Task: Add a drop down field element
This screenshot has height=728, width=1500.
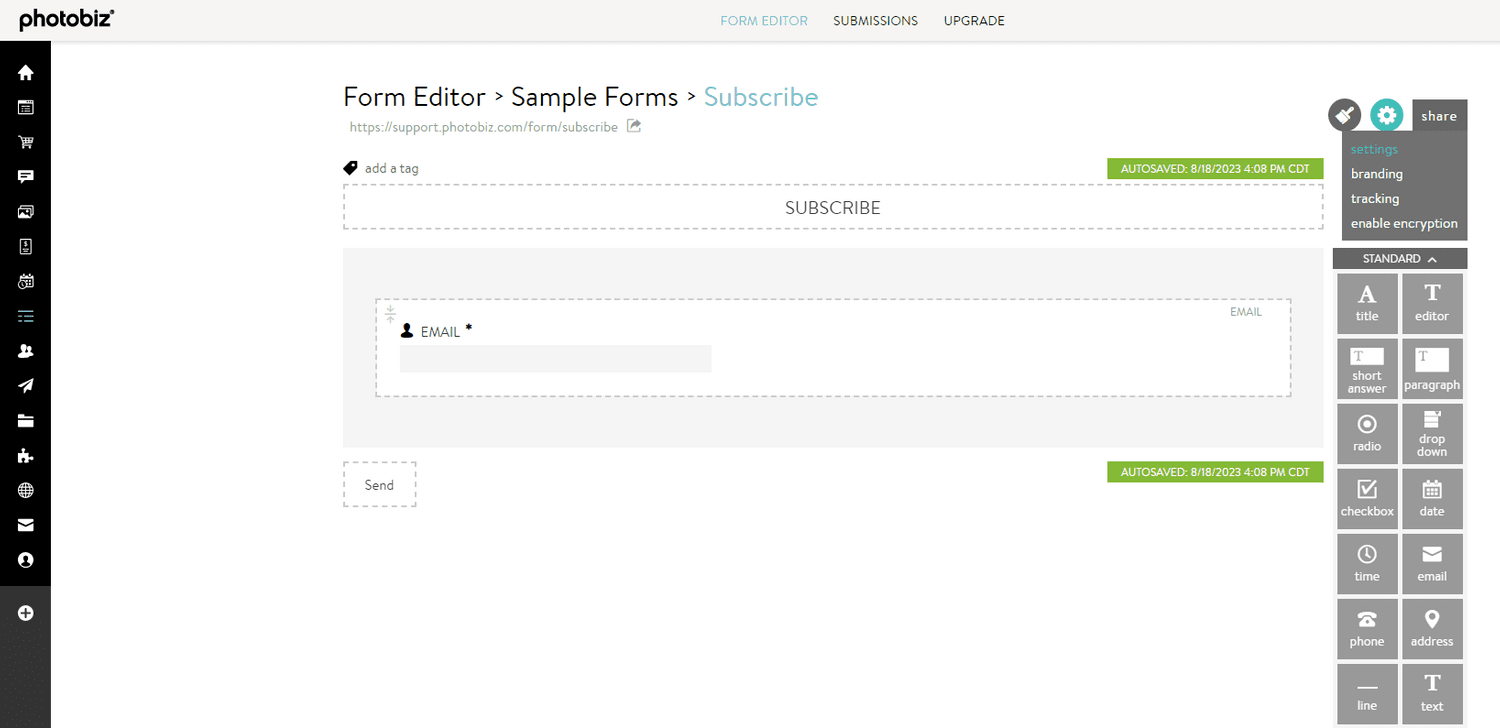Action: click(1432, 434)
